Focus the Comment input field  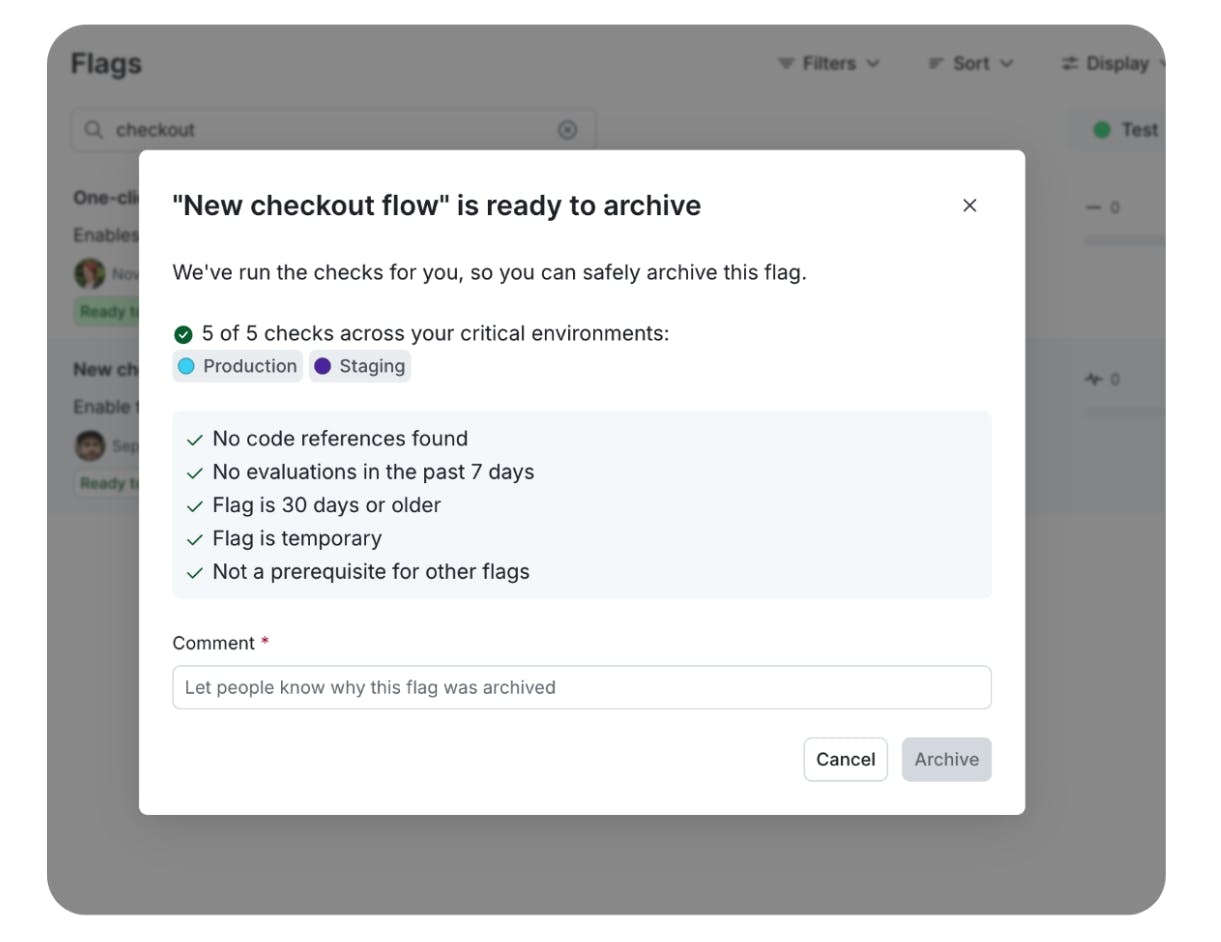[581, 687]
